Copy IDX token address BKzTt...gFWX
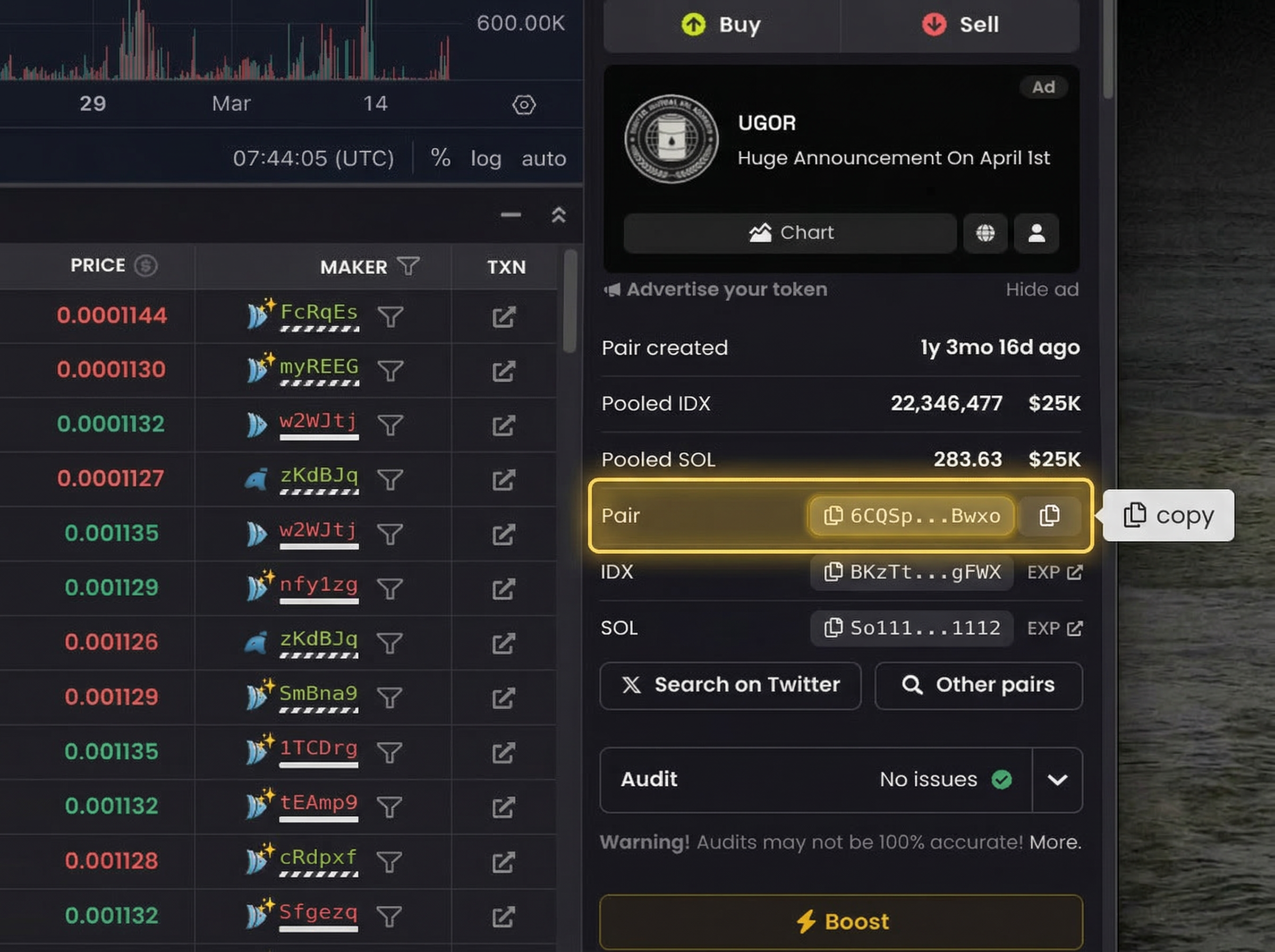Screen dimensions: 1275x952 912,572
